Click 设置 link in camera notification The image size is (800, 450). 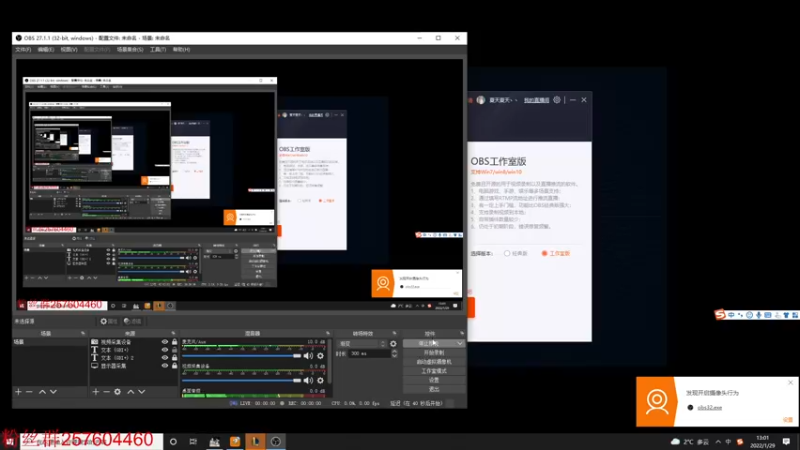[788, 420]
